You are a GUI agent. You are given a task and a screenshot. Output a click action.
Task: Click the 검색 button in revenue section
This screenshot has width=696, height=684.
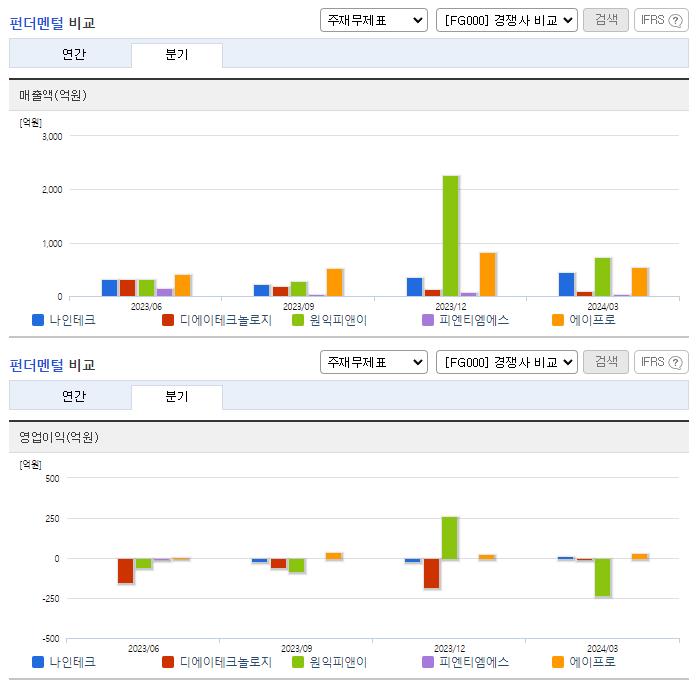click(x=605, y=20)
